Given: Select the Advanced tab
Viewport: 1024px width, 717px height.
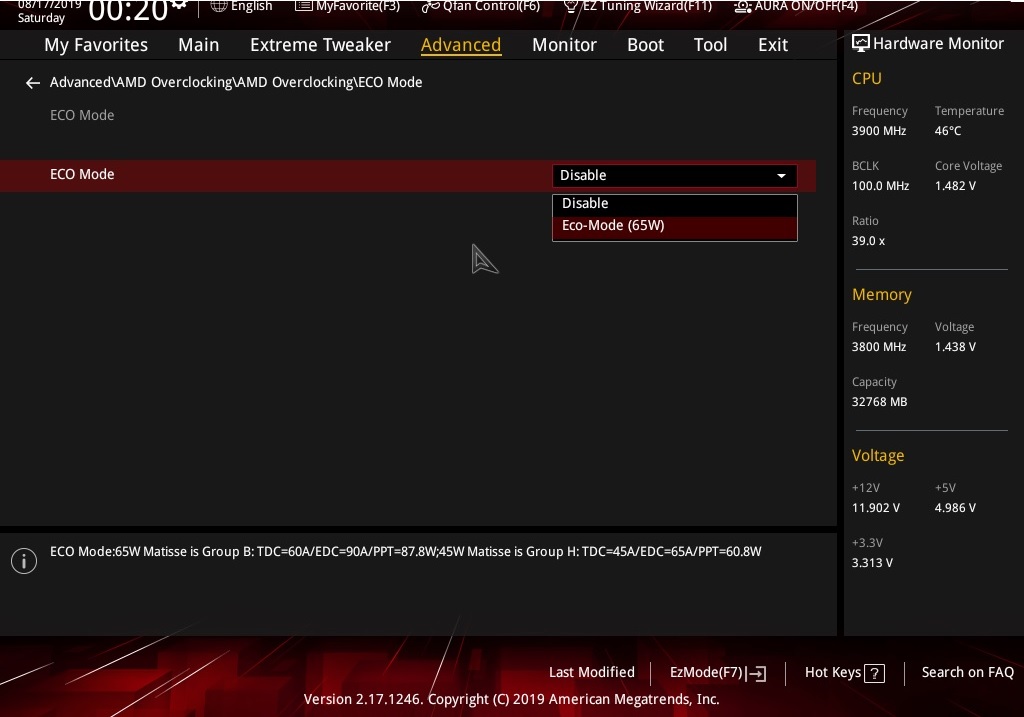Looking at the screenshot, I should pyautogui.click(x=461, y=45).
